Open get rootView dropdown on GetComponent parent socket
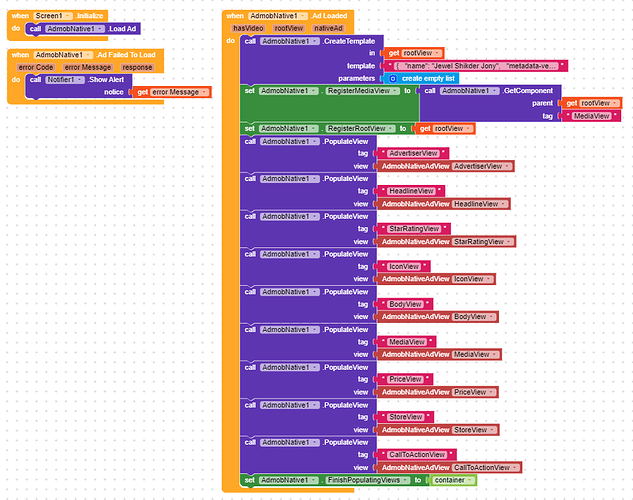633x500 pixels. click(599, 103)
